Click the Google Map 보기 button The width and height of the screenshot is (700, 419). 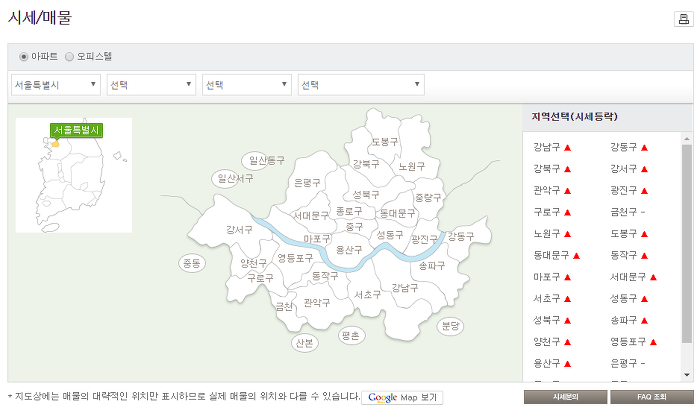point(402,398)
